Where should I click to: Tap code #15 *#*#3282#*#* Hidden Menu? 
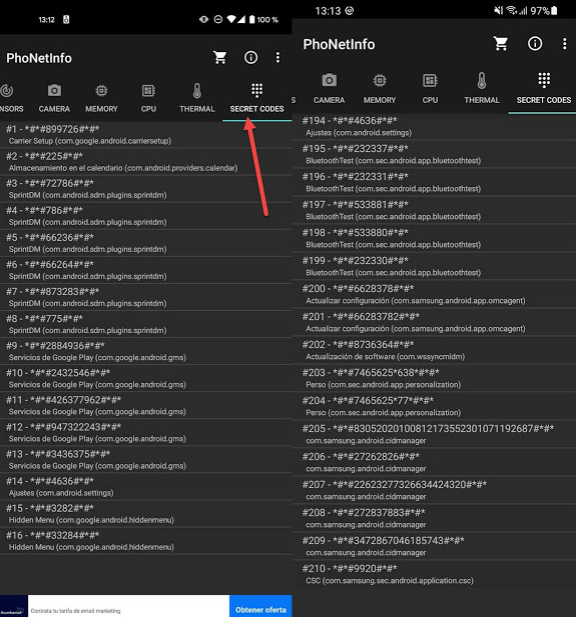[146, 514]
